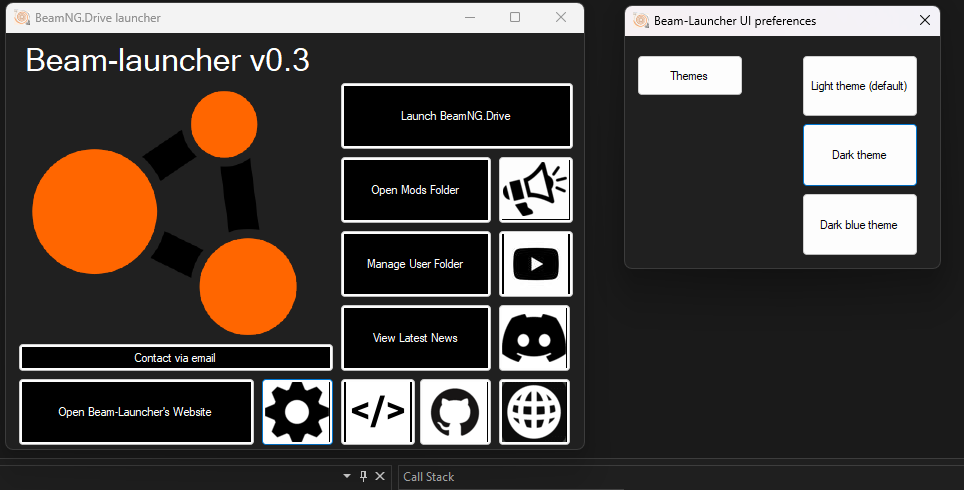
Task: Maximize the BeamNG.Drive launcher window
Action: [x=515, y=17]
